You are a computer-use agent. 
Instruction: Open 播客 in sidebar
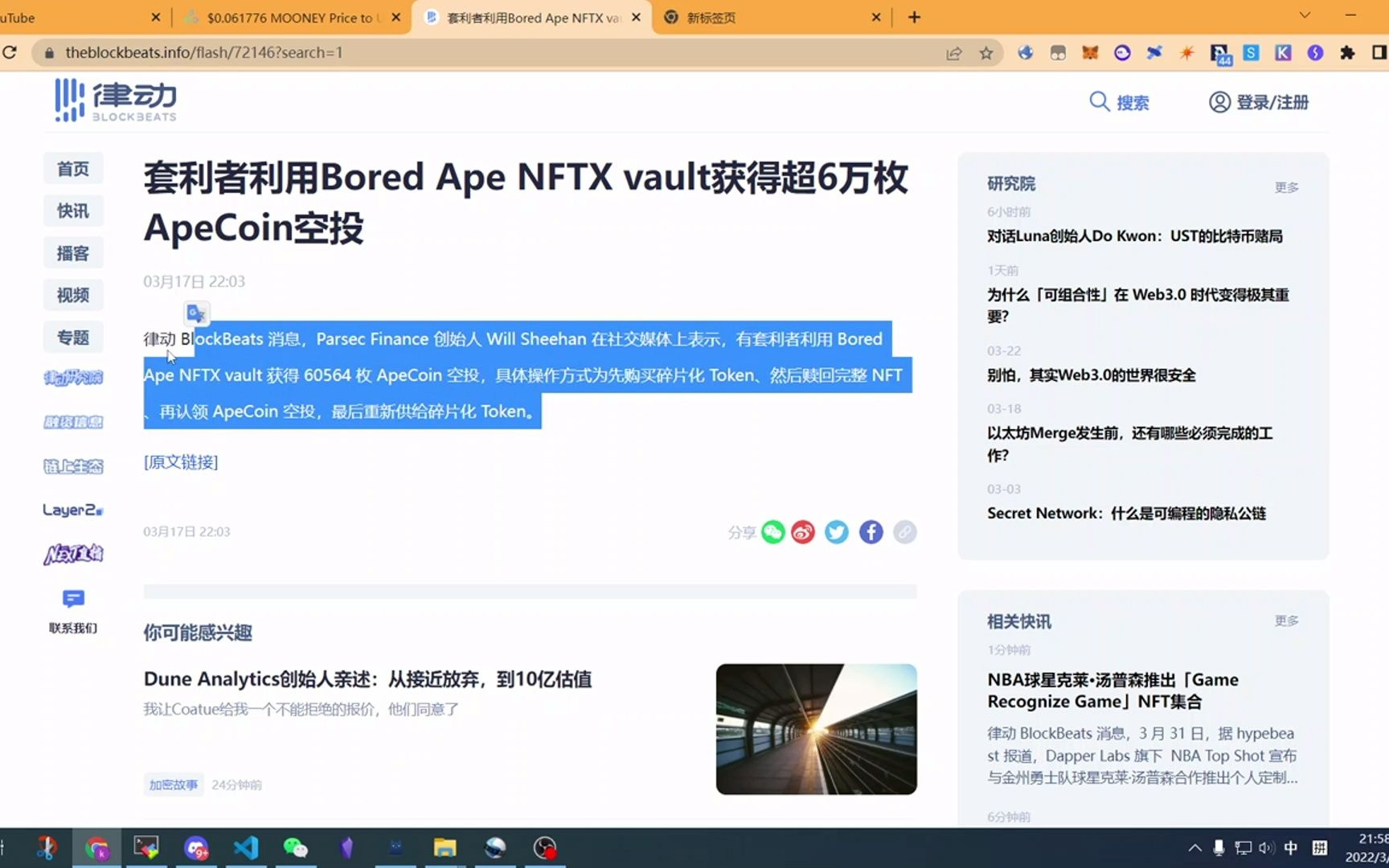pos(73,253)
